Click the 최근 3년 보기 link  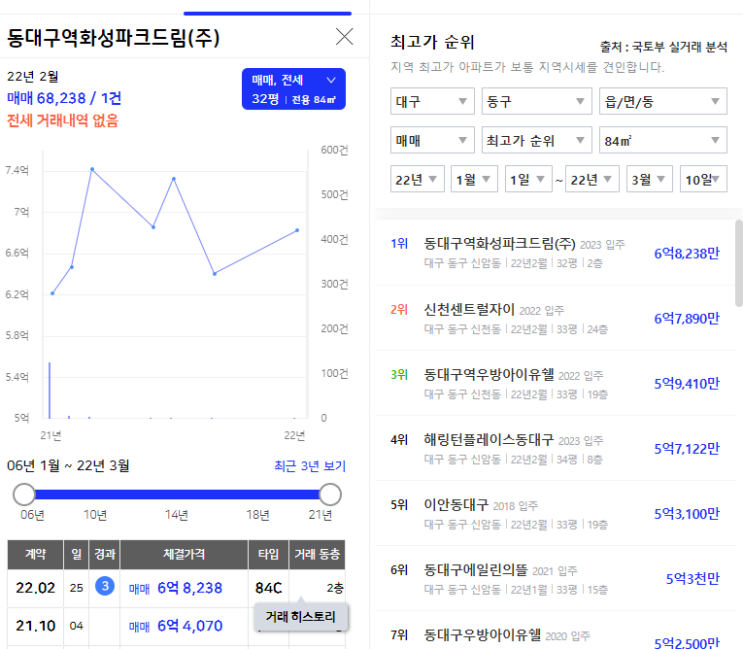310,466
